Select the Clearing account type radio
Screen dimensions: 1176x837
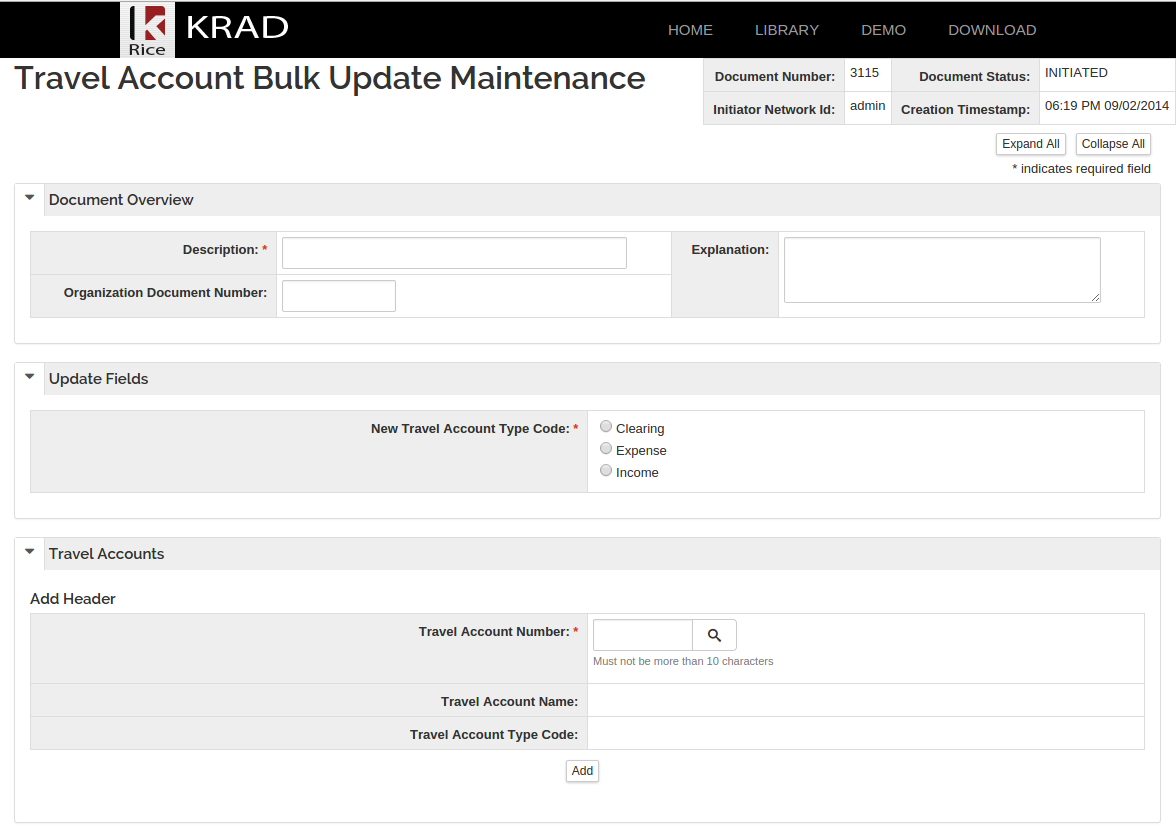pyautogui.click(x=606, y=427)
